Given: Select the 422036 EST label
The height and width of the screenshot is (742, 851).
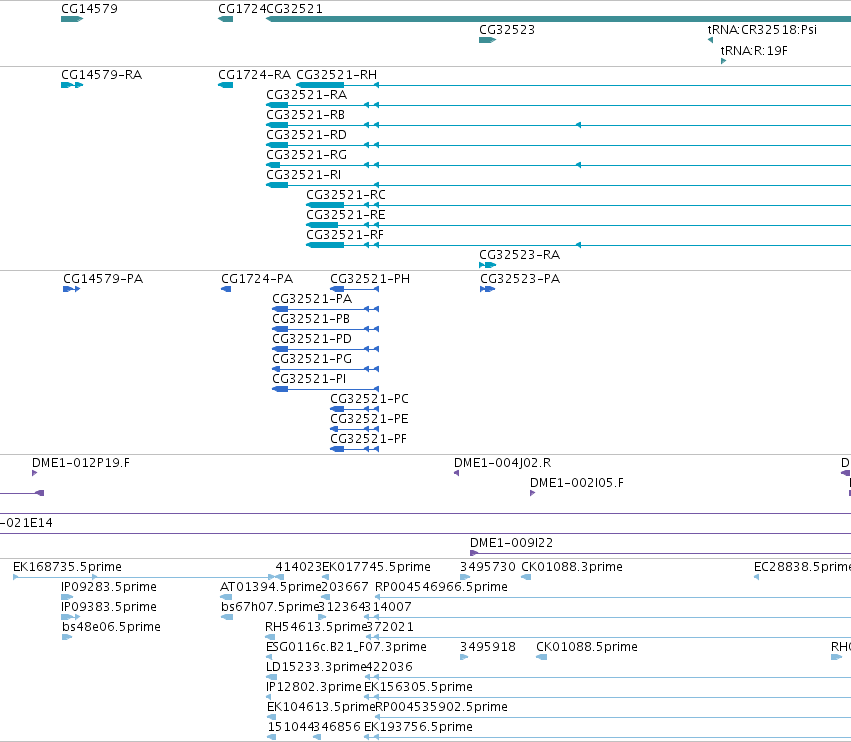Looking at the screenshot, I should pyautogui.click(x=390, y=667).
